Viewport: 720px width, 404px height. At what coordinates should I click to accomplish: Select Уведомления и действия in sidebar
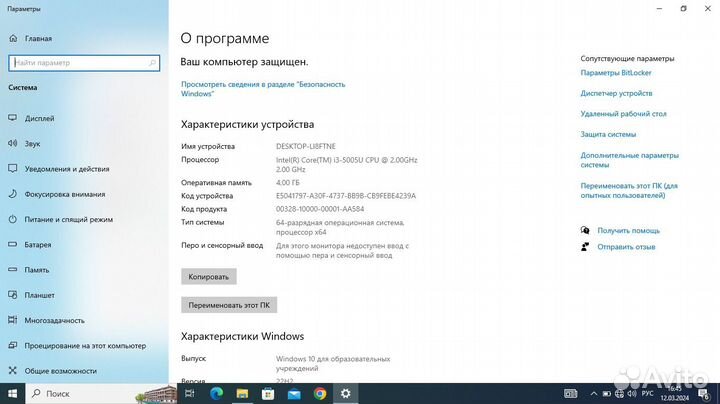59,169
